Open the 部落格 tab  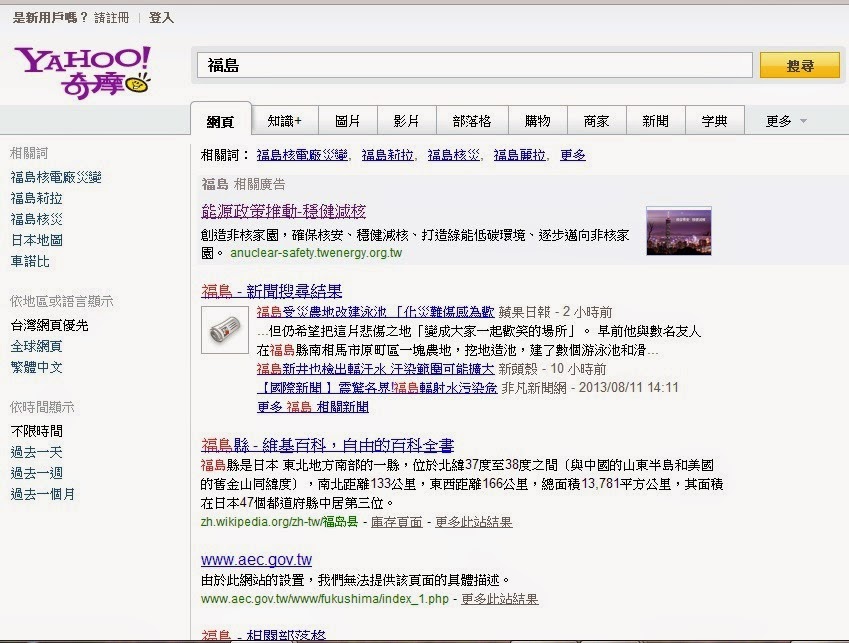click(472, 121)
